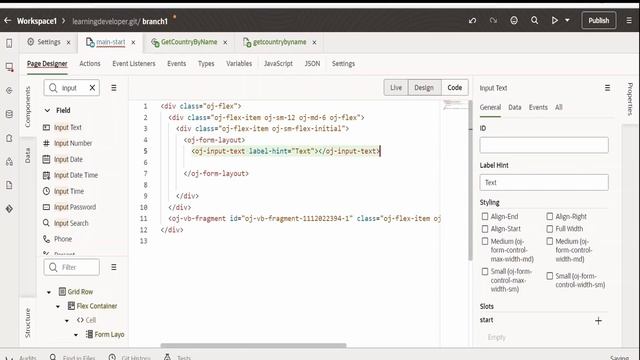The height and width of the screenshot is (360, 640).
Task: Select the Input Password component
Action: point(70,207)
